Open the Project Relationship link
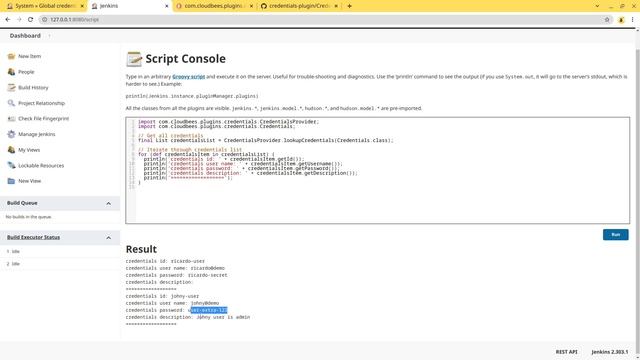The height and width of the screenshot is (360, 640). [x=41, y=103]
